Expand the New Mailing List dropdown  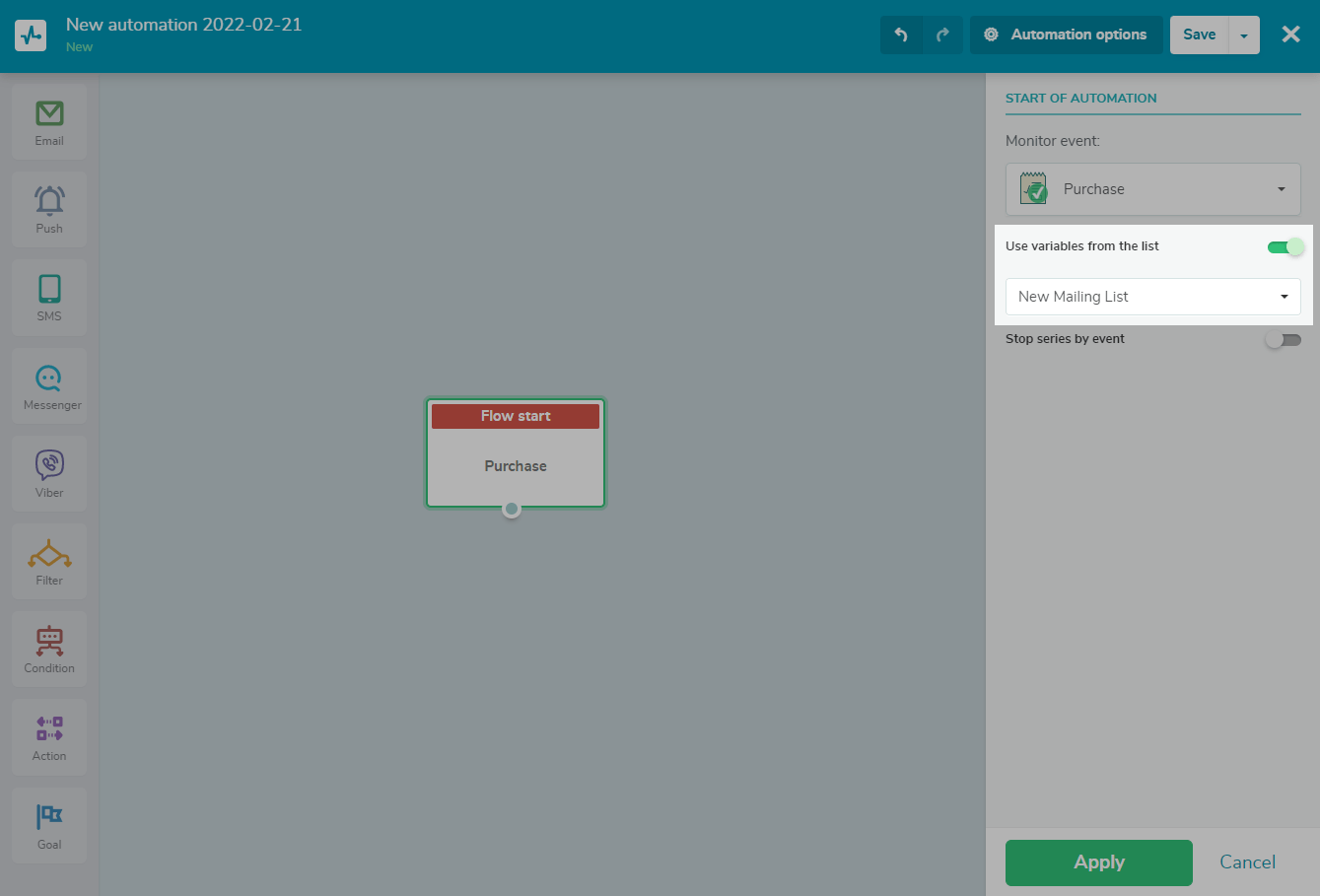(1152, 297)
